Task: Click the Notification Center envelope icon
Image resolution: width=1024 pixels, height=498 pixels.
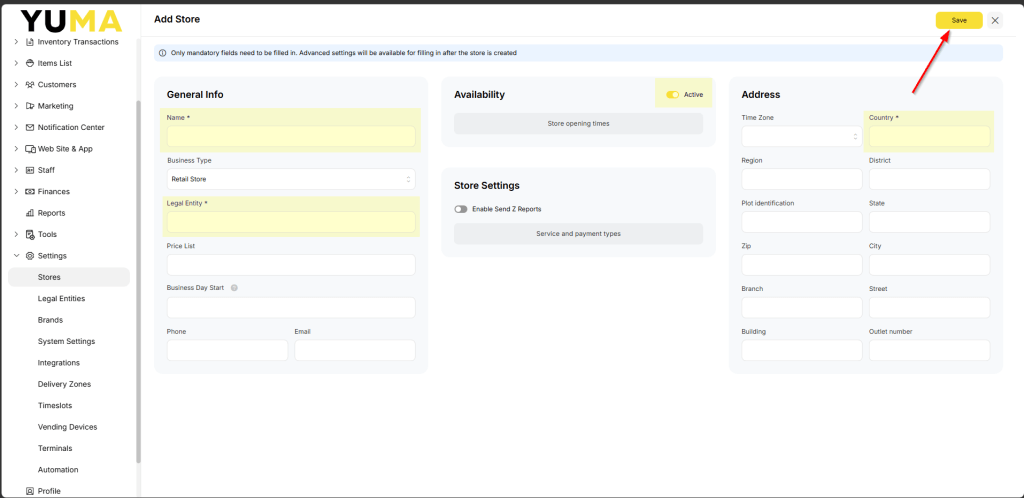Action: (29, 127)
